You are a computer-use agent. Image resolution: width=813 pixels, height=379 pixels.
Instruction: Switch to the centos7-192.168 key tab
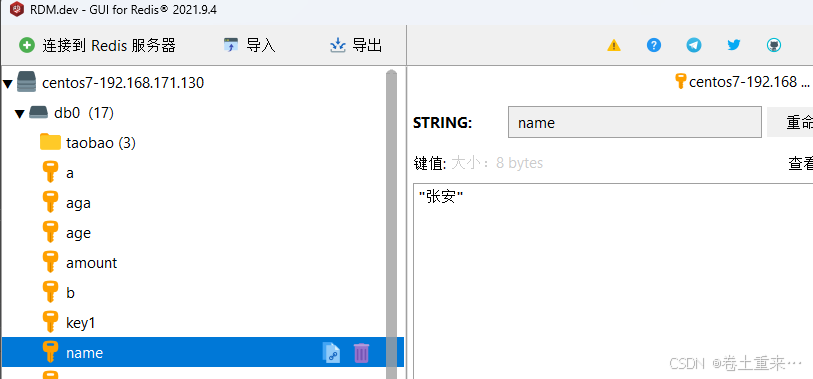point(742,81)
